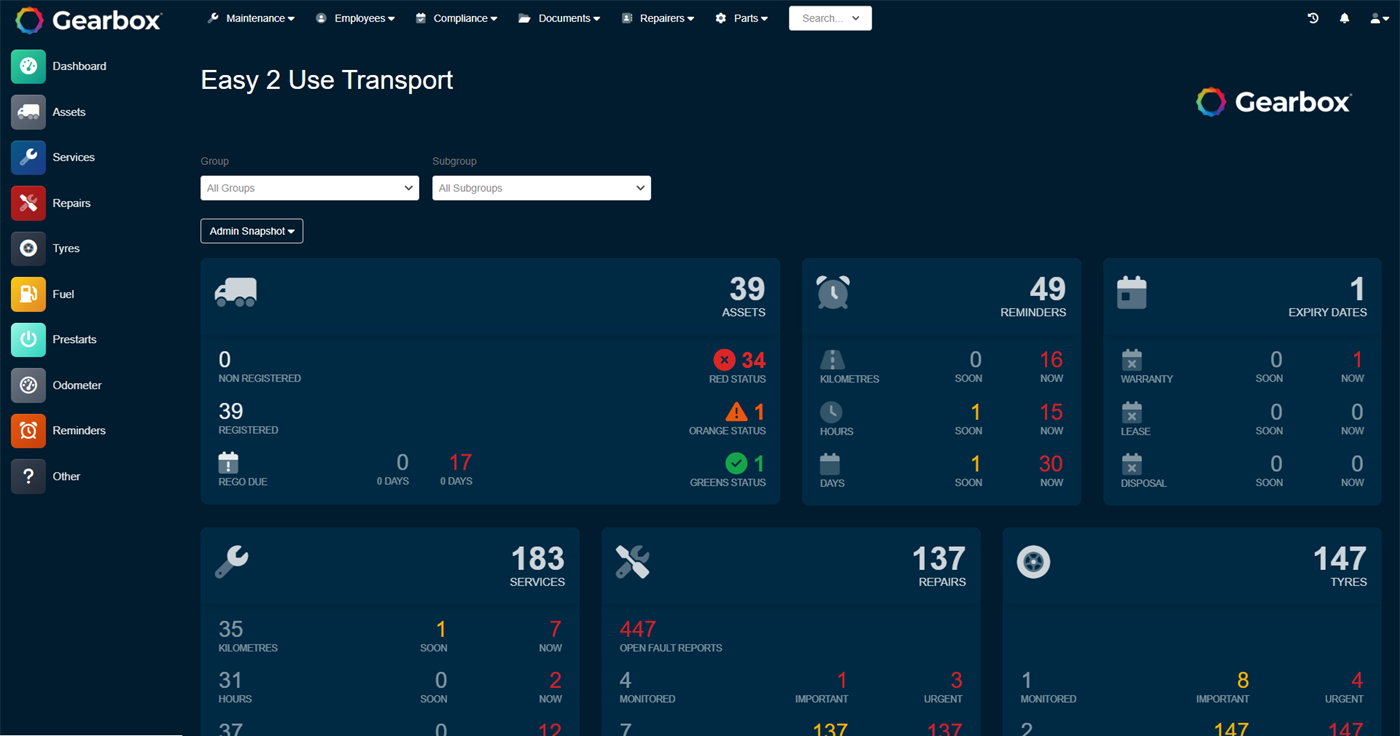Click the 39 Assets total count
Screen dimensions: 1400x736
[x=746, y=289]
